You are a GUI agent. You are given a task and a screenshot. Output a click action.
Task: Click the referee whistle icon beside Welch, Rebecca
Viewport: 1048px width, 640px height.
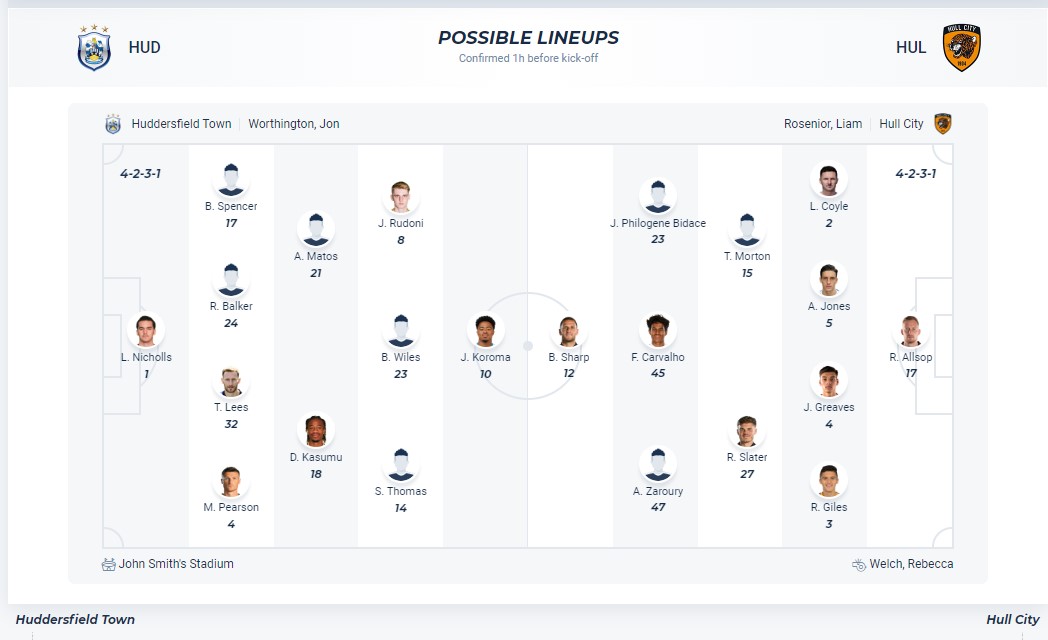(x=858, y=564)
